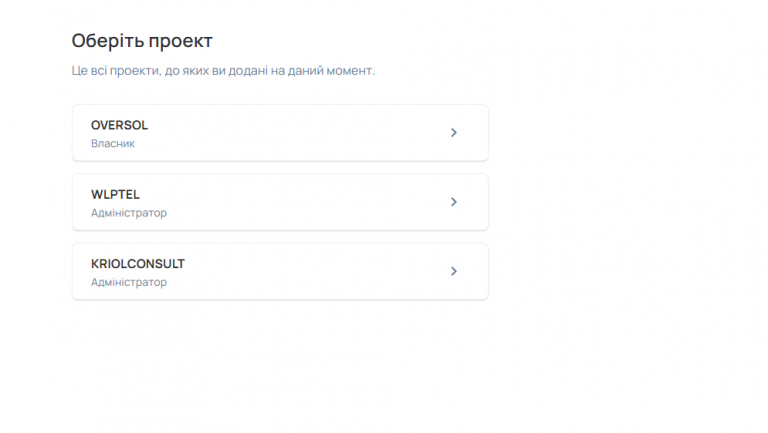Click the Адміністратор label under WLPTEL
This screenshot has height=433, width=768.
pos(129,213)
